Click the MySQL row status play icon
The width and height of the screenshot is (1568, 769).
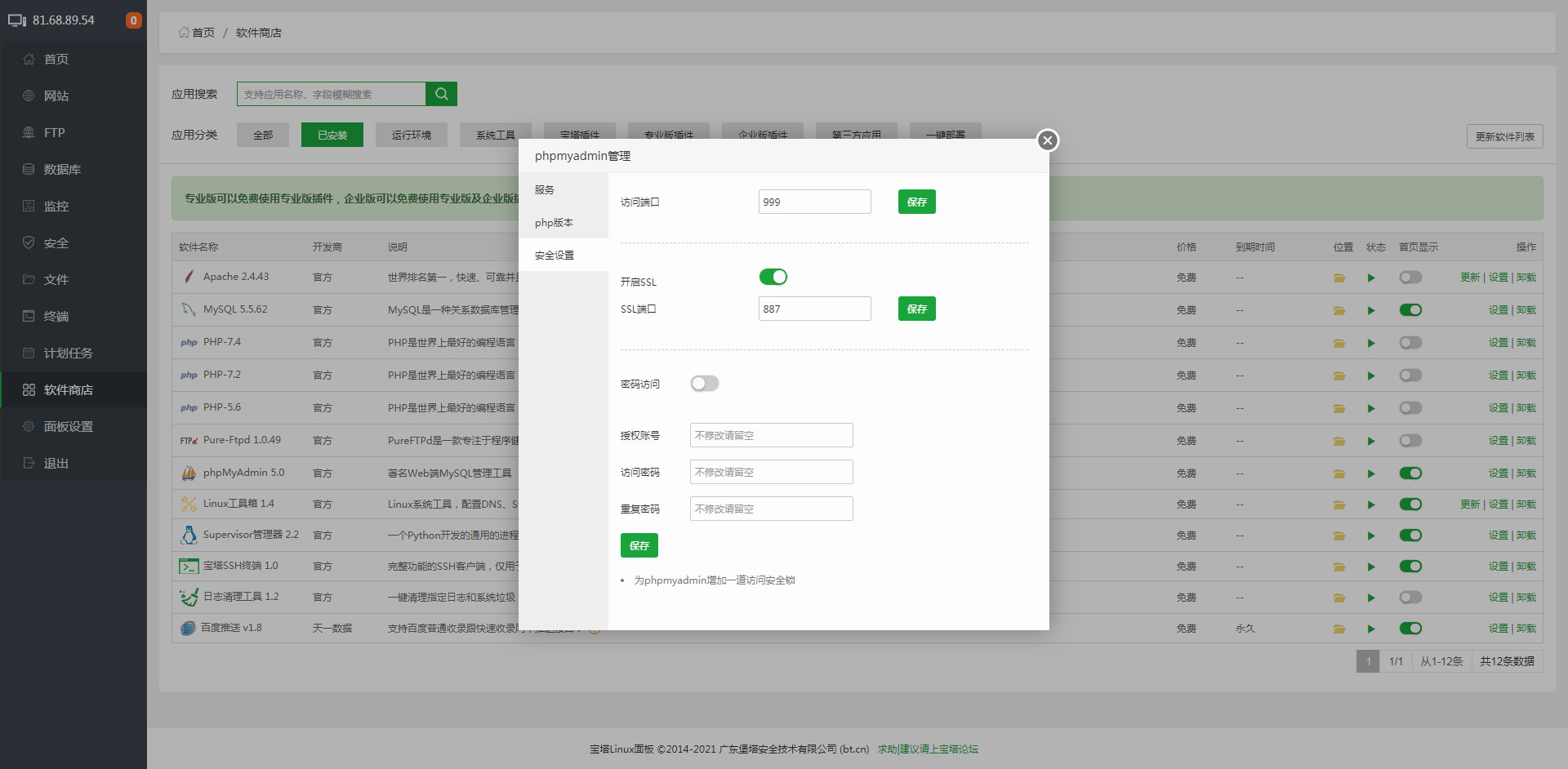(1371, 310)
